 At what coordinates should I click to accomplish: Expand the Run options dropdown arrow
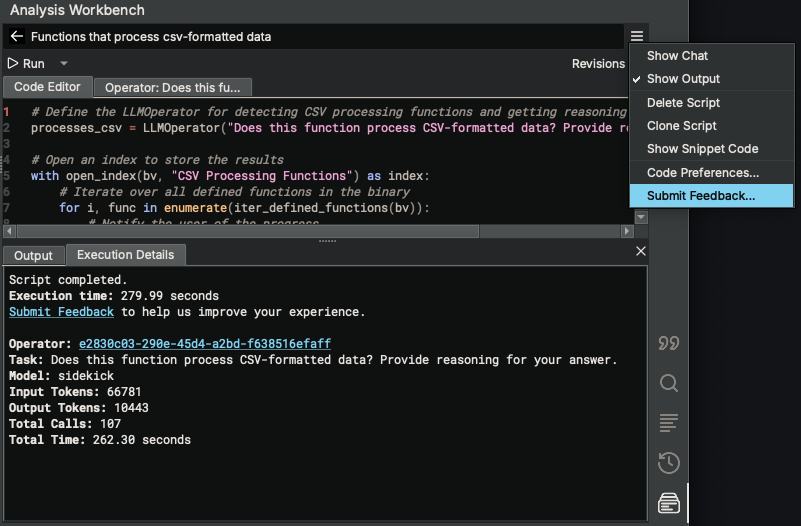(64, 63)
